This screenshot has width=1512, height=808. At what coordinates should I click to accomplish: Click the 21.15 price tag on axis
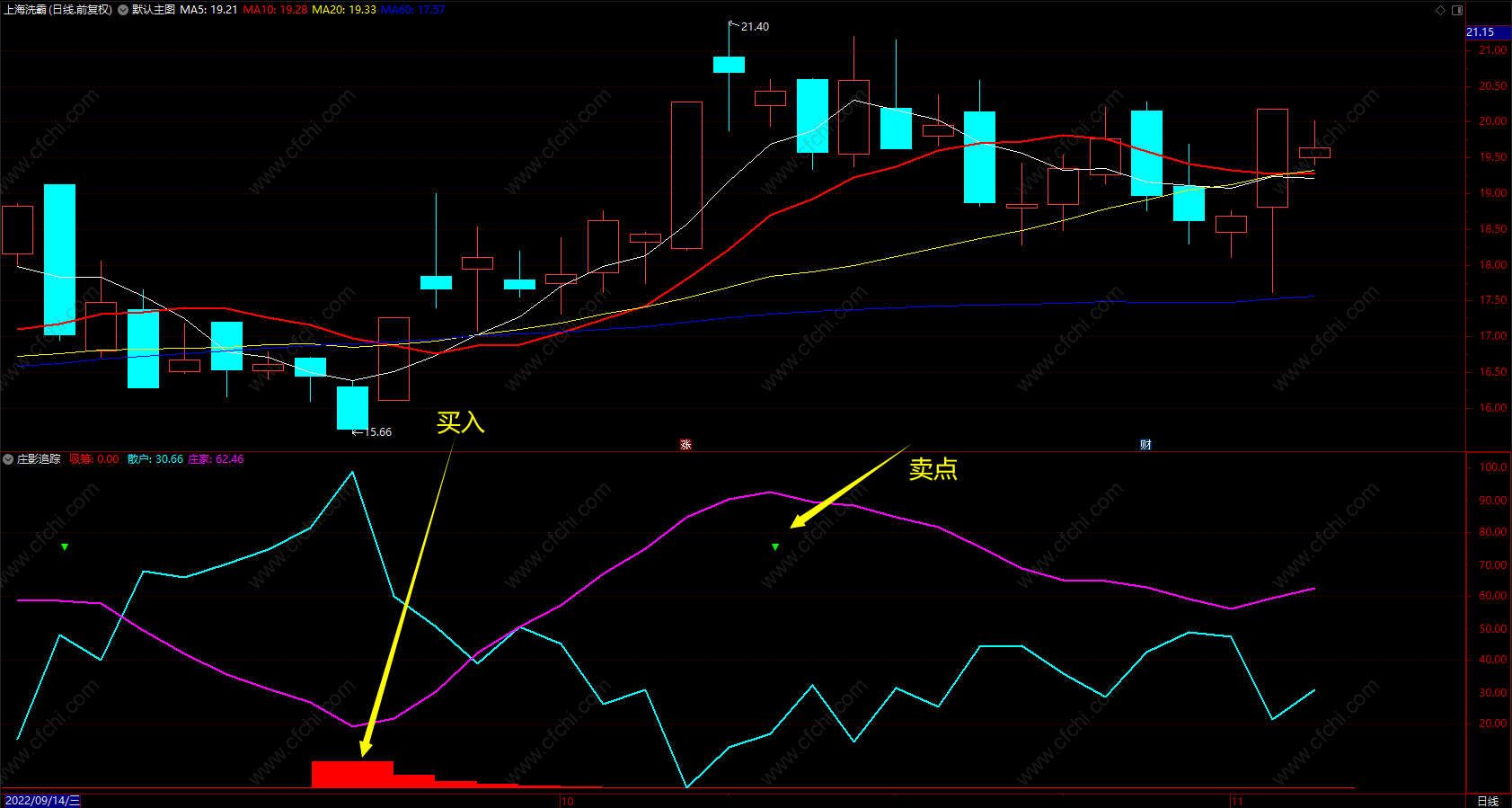coord(1488,32)
